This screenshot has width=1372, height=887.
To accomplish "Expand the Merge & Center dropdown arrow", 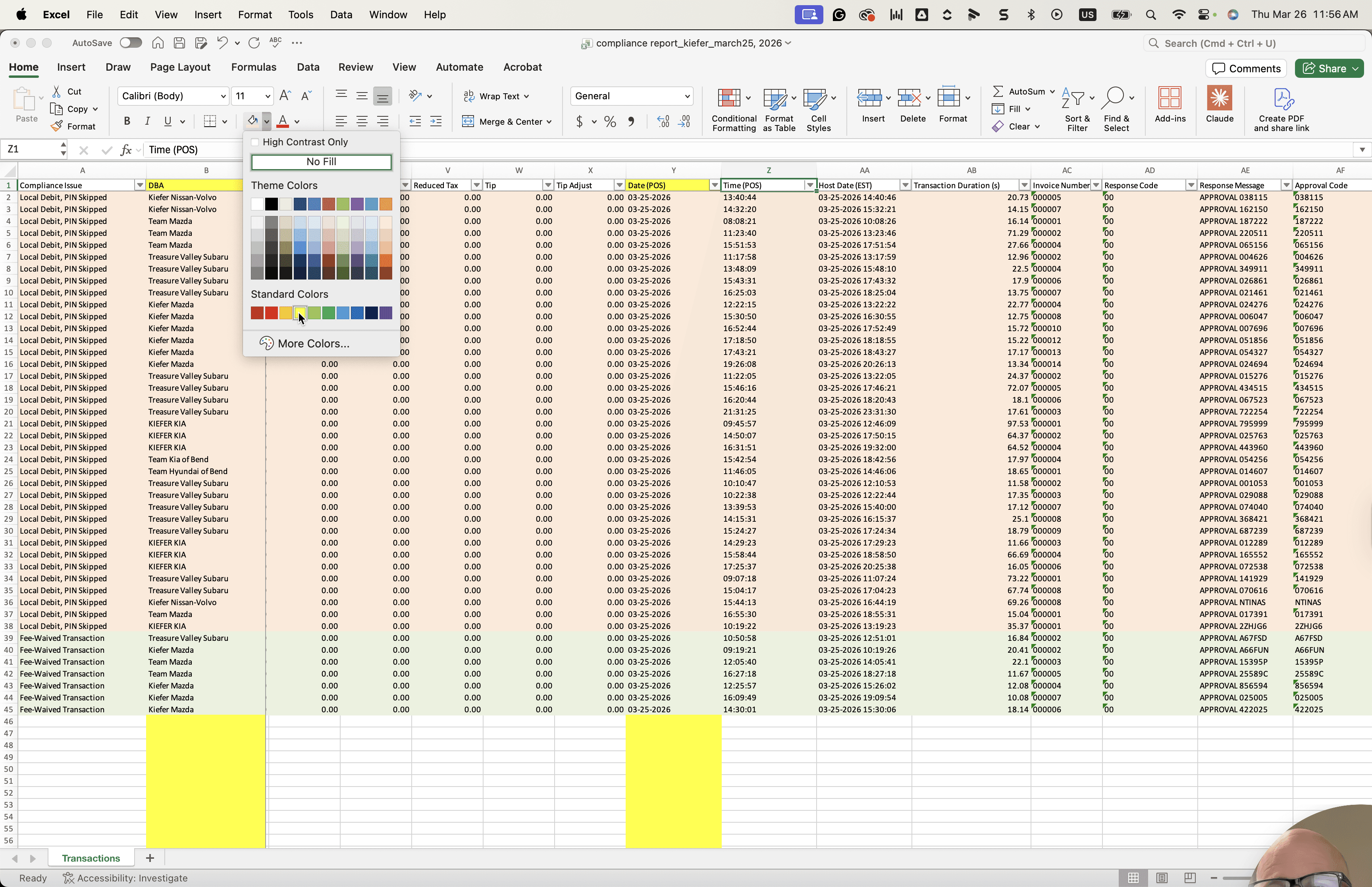I will pos(549,121).
